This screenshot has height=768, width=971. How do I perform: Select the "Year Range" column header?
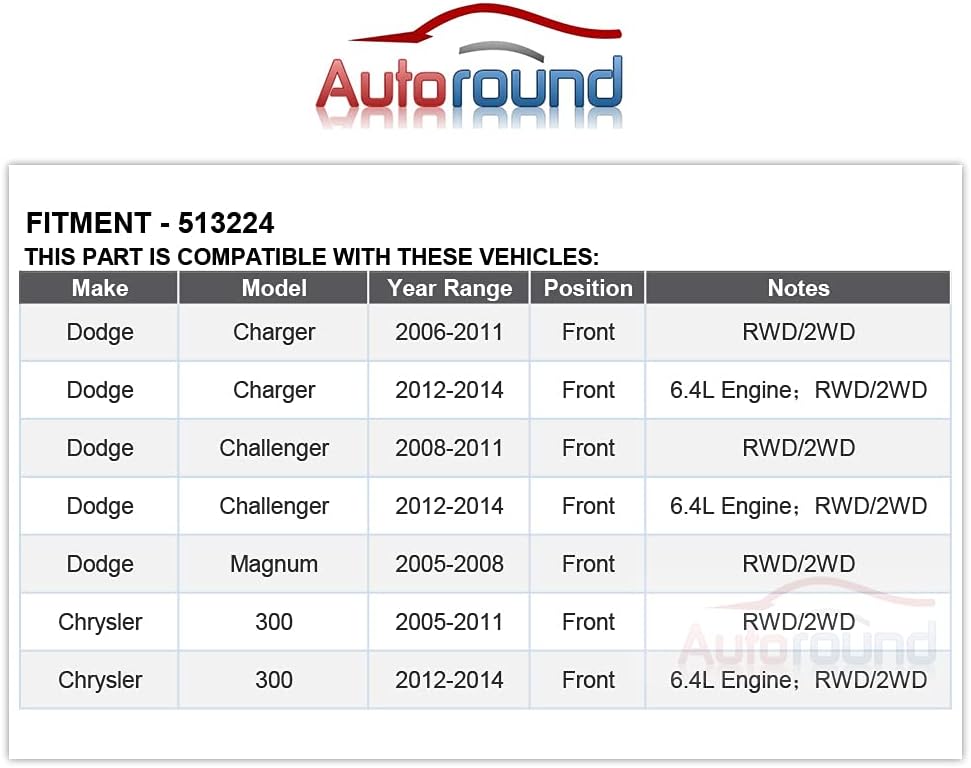[449, 288]
